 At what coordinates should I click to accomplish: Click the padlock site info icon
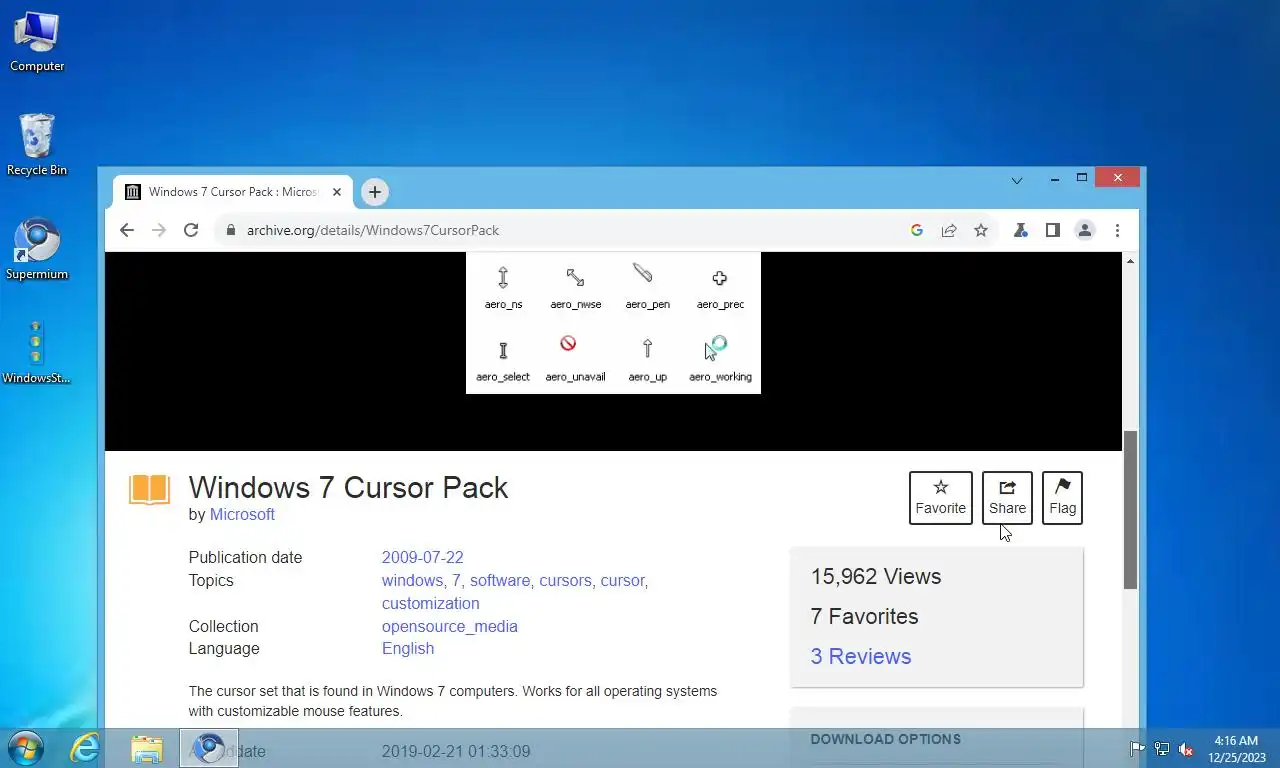pos(231,230)
